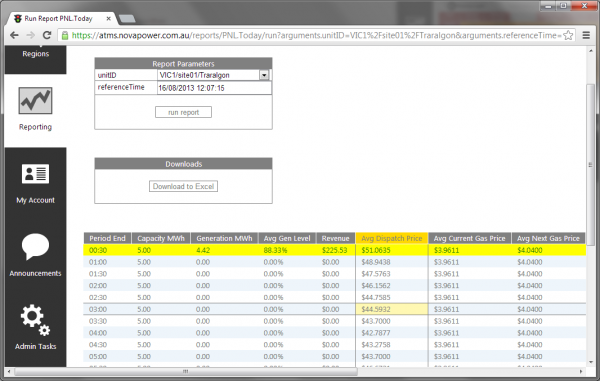Screen dimensions: 600x381
Task: Click Revenue column header
Action: coord(336,238)
